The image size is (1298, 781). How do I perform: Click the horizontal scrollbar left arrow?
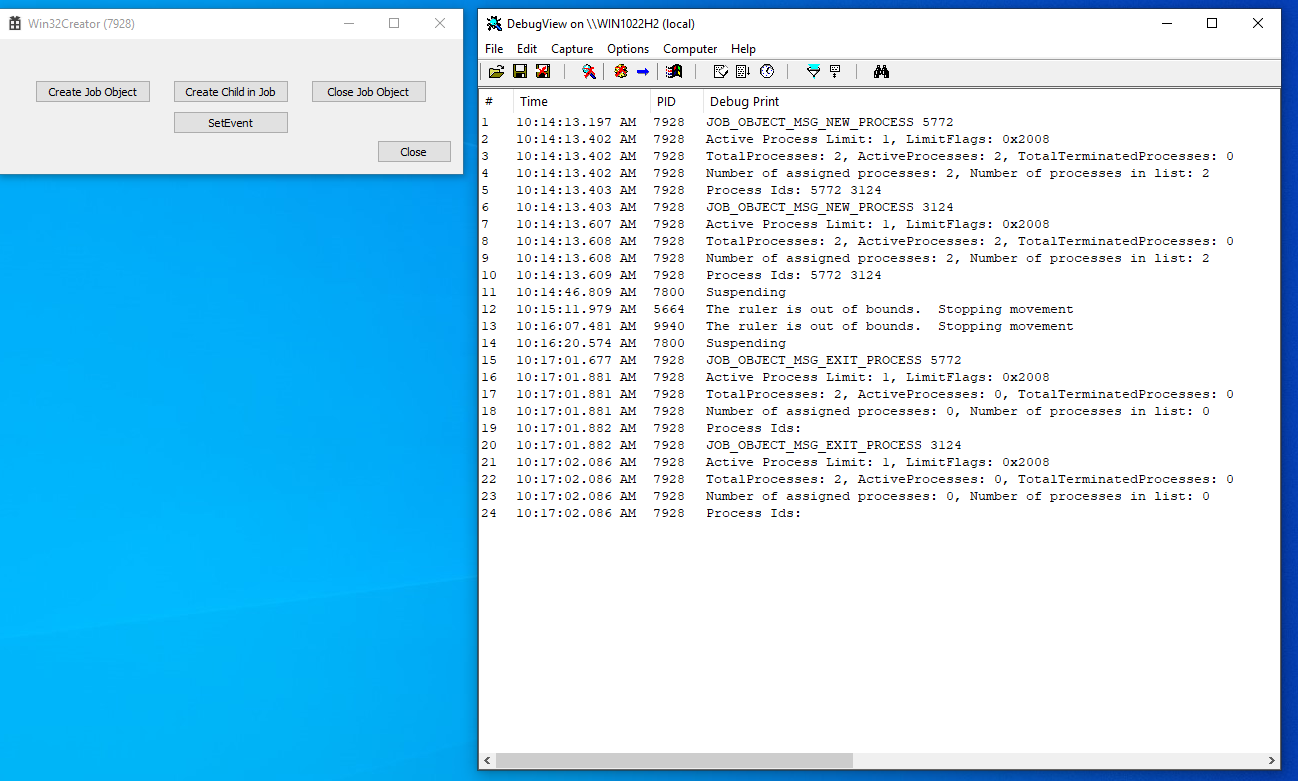coord(487,761)
